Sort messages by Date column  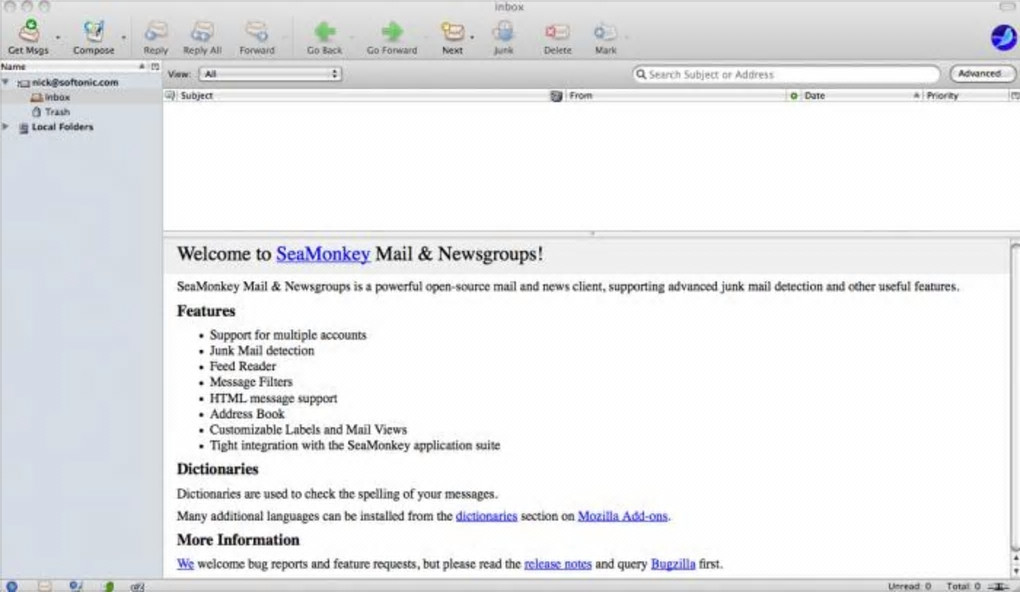tap(861, 96)
